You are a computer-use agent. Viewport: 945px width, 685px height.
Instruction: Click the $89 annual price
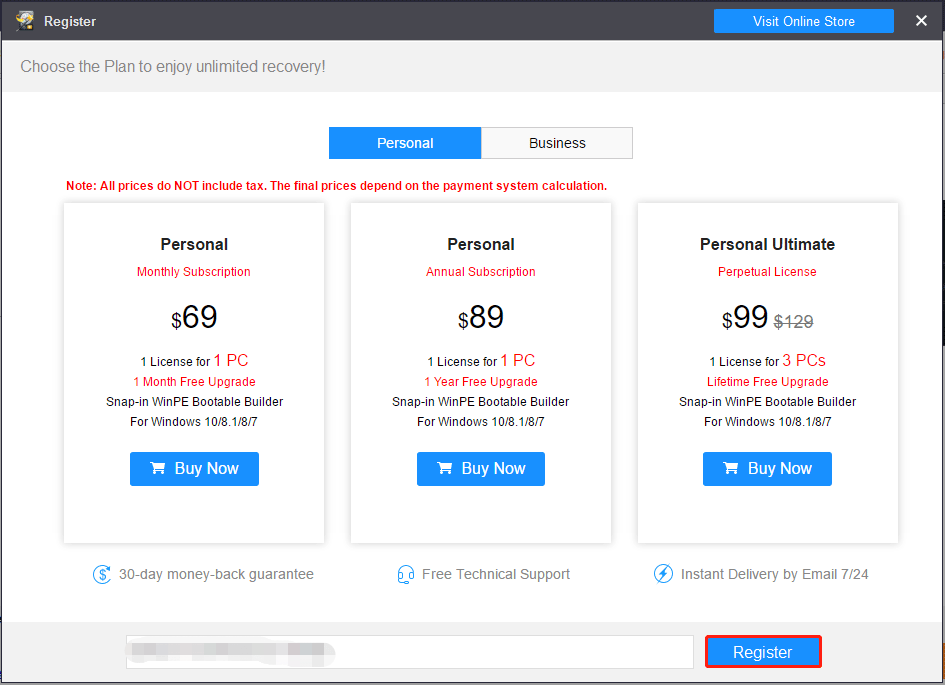pos(481,318)
